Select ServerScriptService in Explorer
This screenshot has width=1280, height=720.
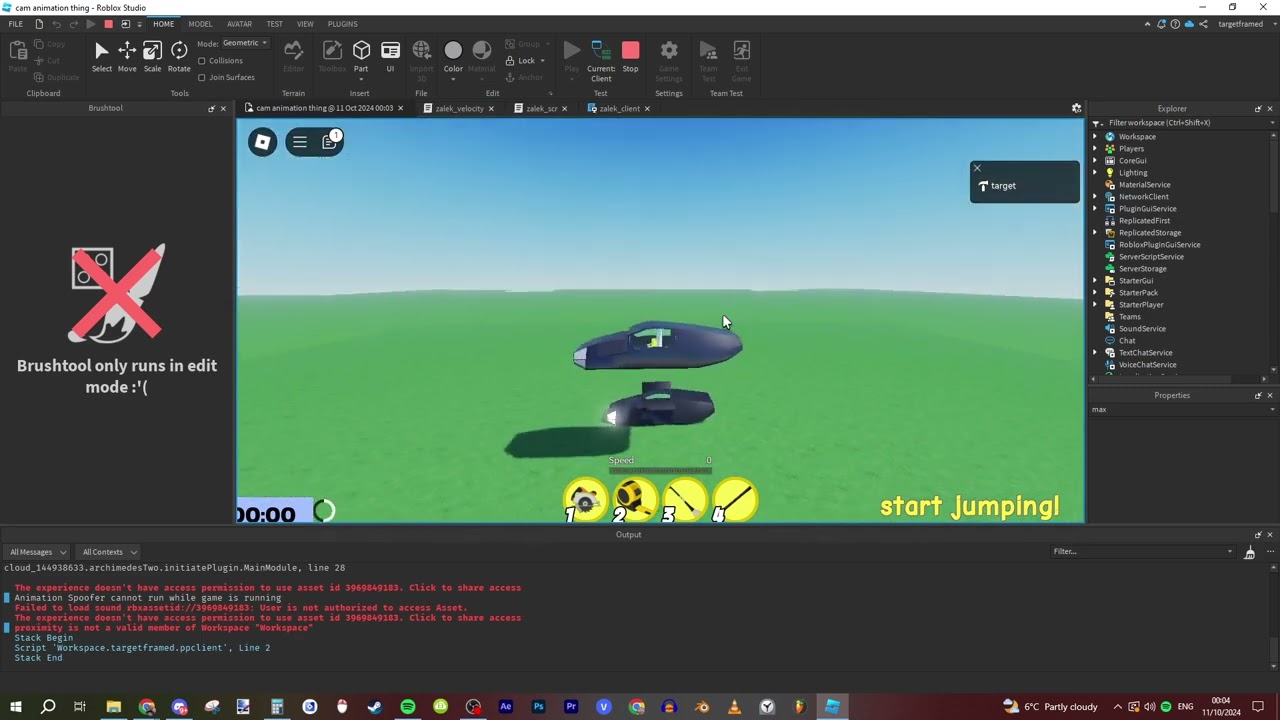[x=1151, y=257]
